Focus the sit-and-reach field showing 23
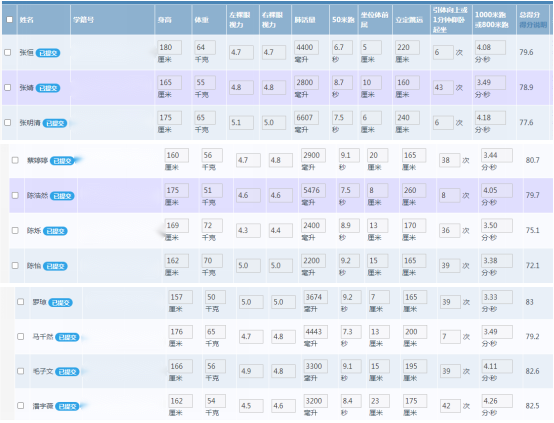This screenshot has height=423, width=554. [x=379, y=401]
